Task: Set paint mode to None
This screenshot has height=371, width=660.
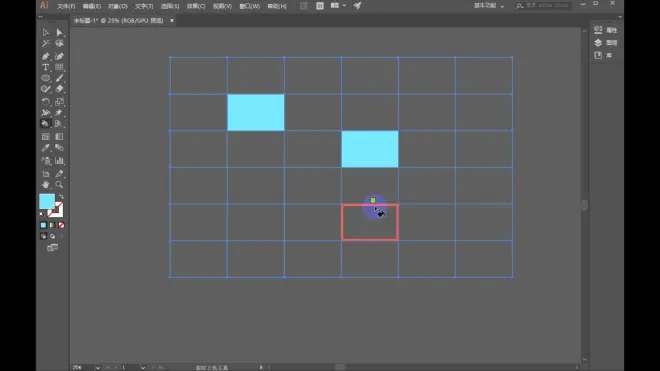Action: (x=61, y=225)
